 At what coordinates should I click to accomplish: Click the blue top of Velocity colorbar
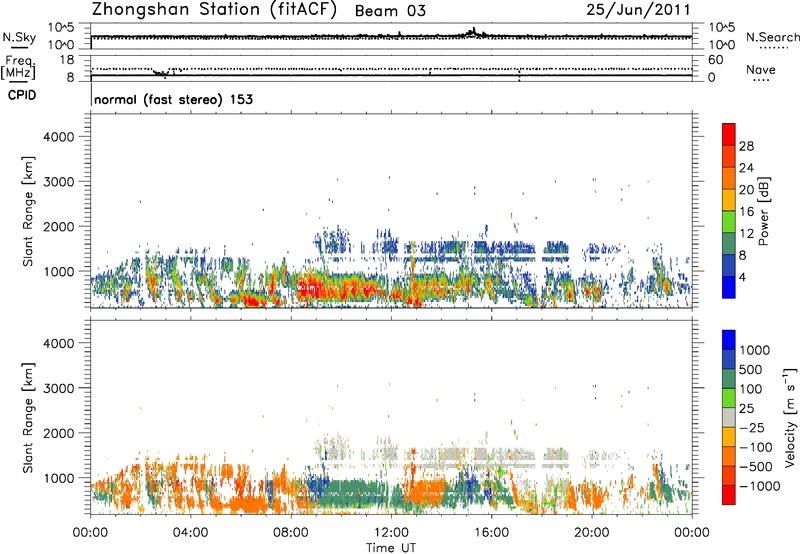(x=729, y=340)
